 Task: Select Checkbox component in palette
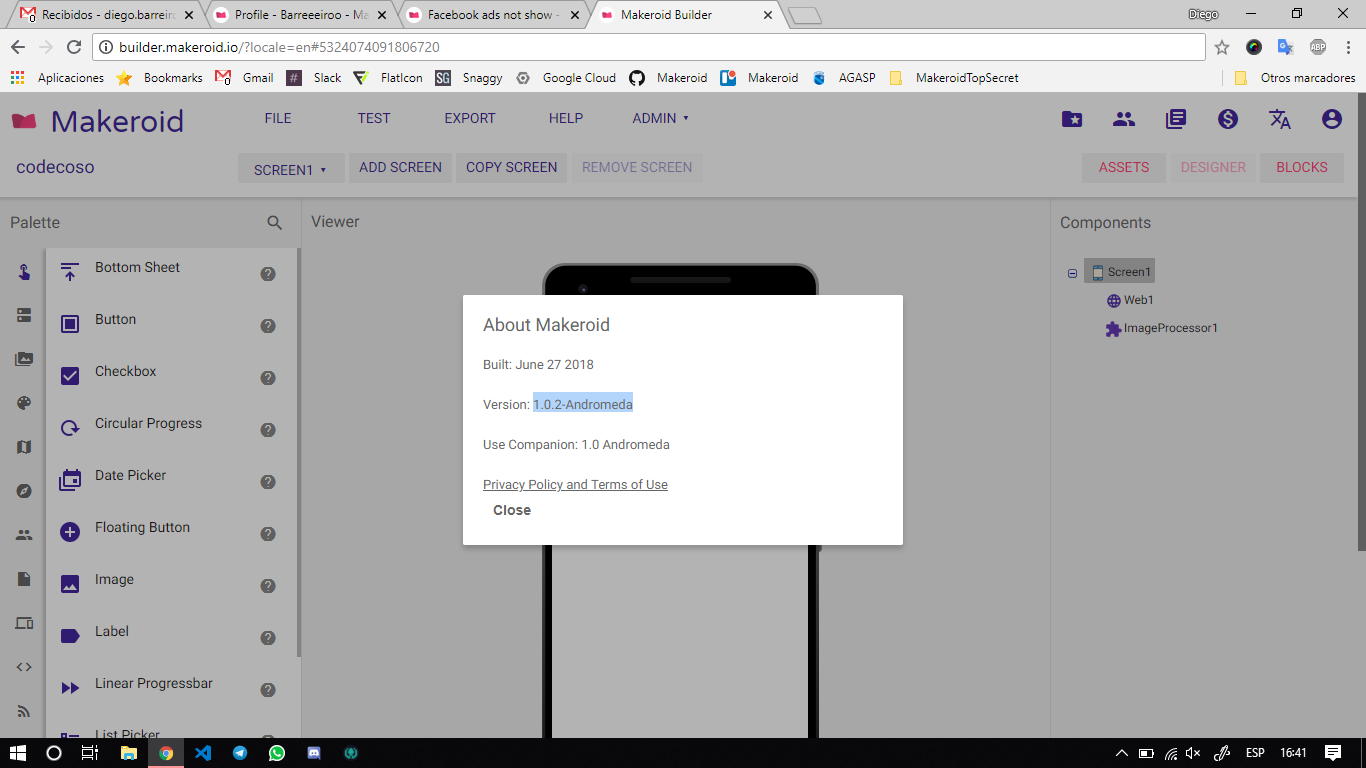pyautogui.click(x=125, y=372)
